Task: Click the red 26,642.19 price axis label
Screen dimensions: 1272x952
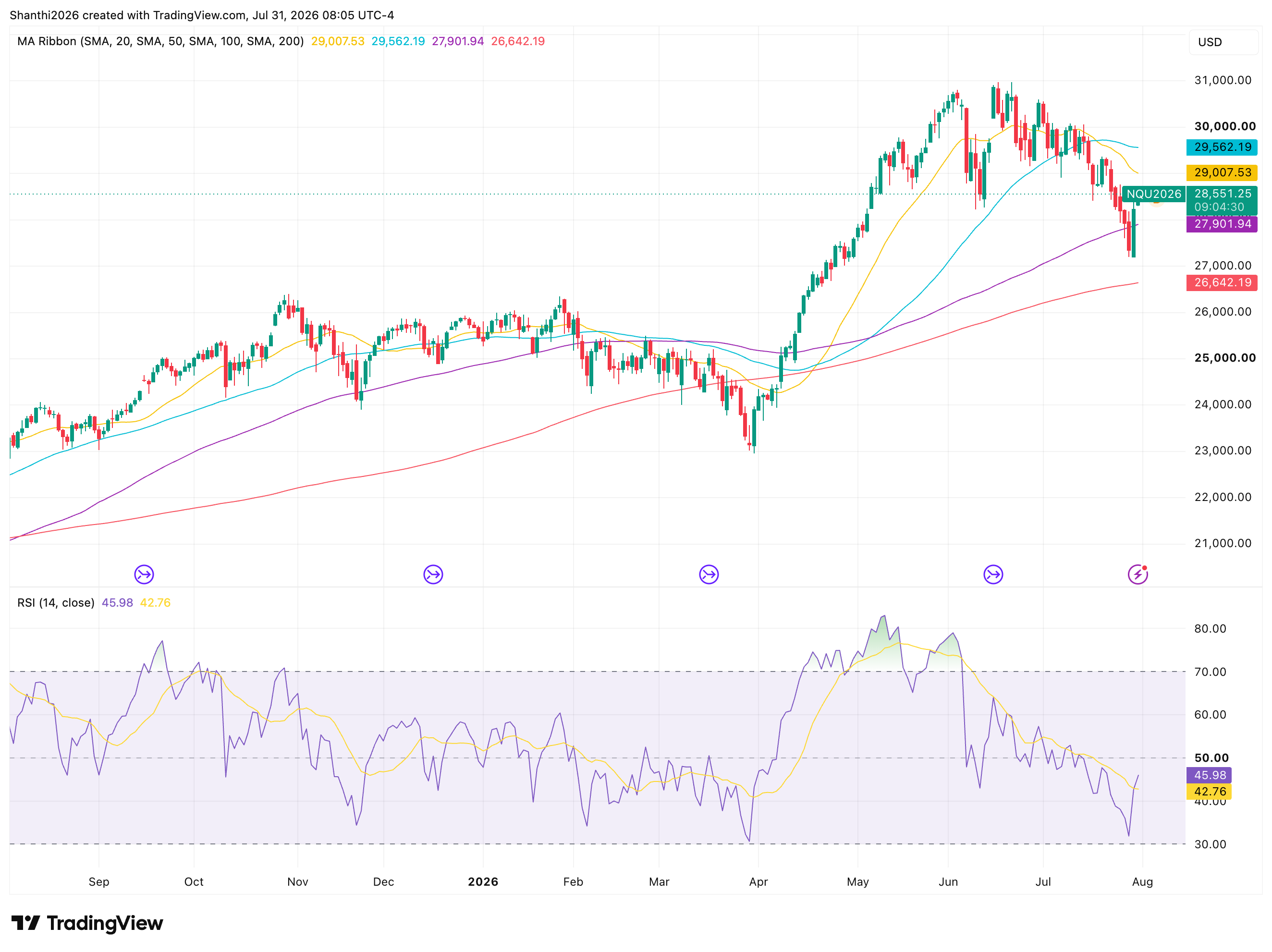Action: pyautogui.click(x=1222, y=282)
